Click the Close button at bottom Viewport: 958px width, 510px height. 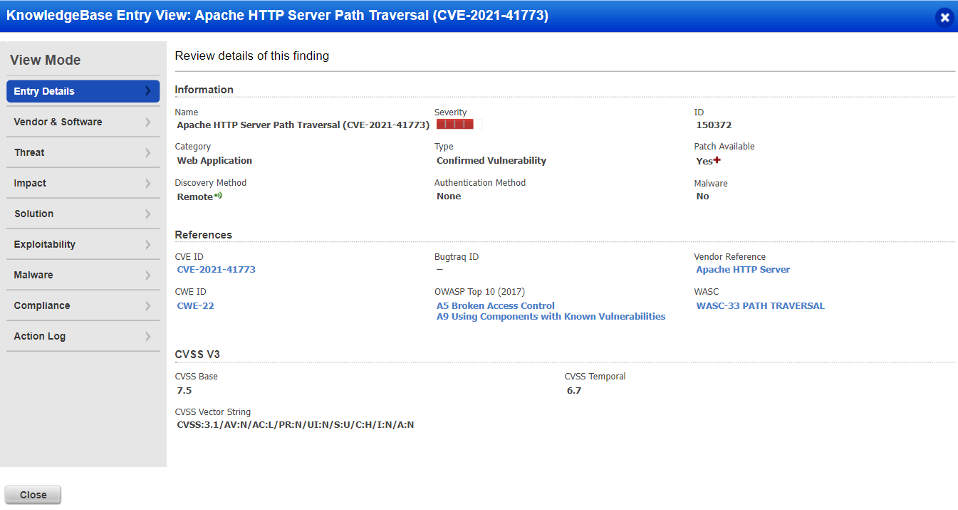tap(33, 495)
